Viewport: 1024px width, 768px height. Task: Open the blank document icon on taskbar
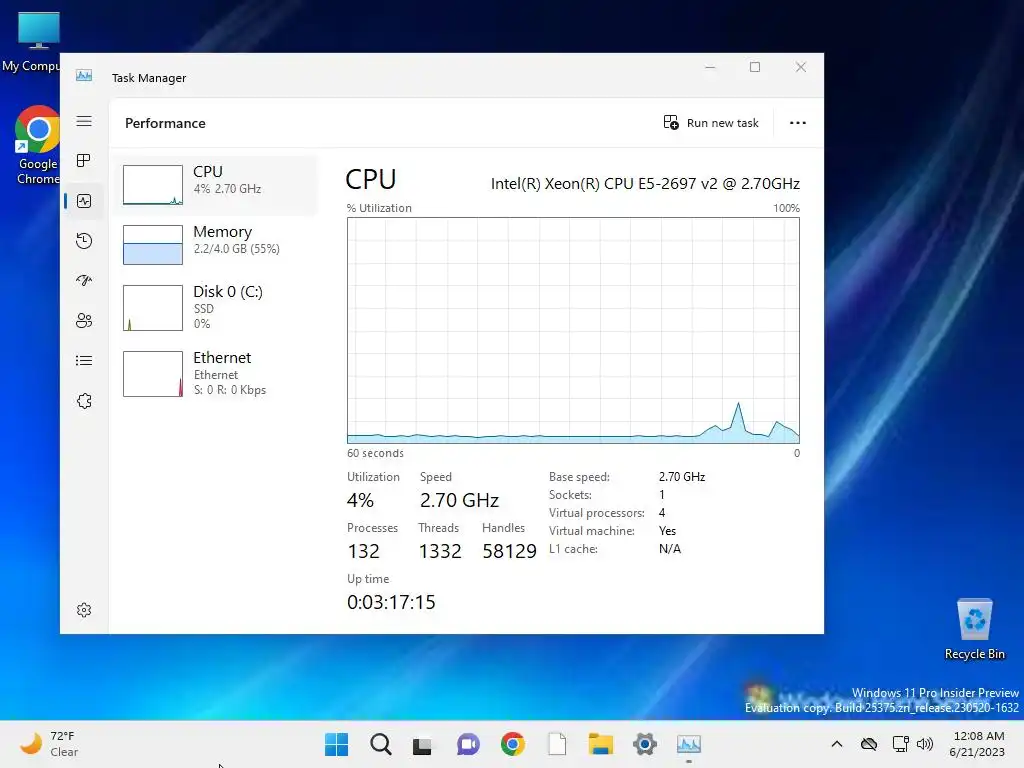[557, 744]
